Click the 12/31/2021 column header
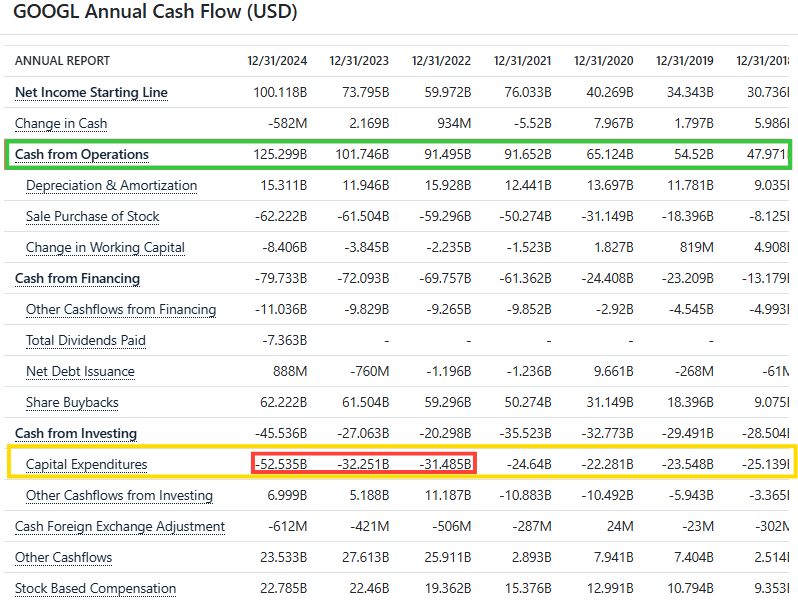Screen dimensions: 798x603 click(523, 61)
